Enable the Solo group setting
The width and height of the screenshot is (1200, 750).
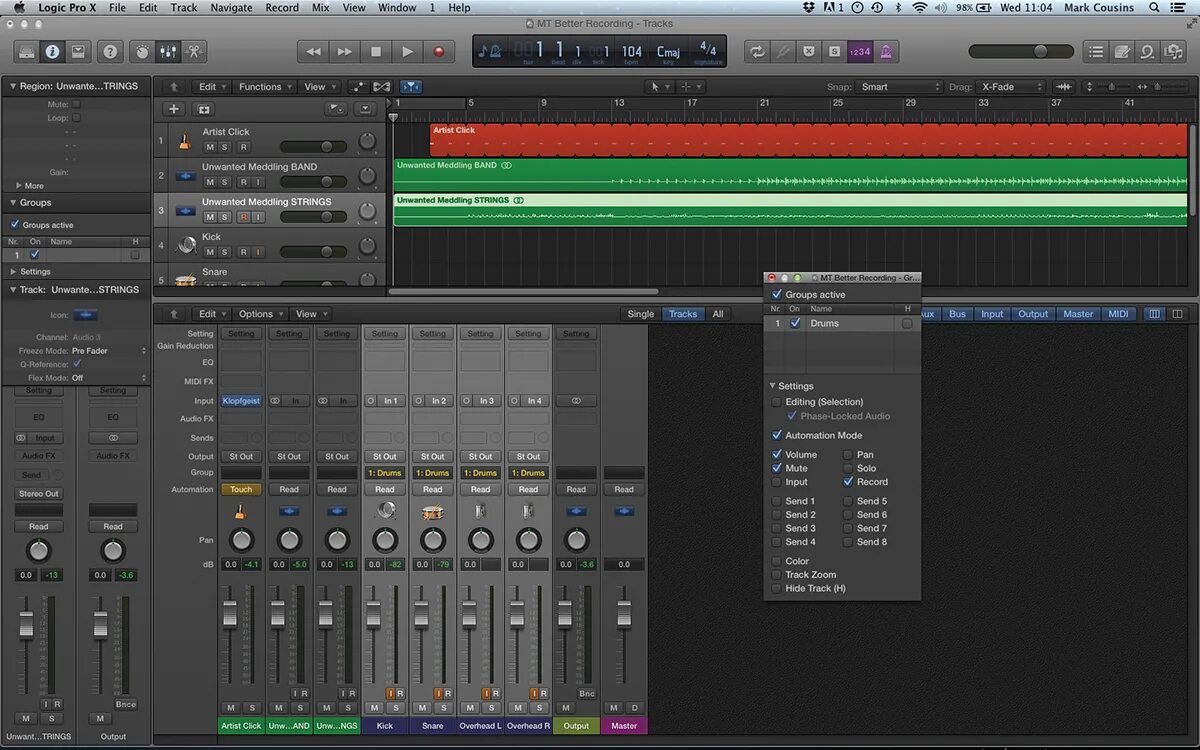point(848,468)
